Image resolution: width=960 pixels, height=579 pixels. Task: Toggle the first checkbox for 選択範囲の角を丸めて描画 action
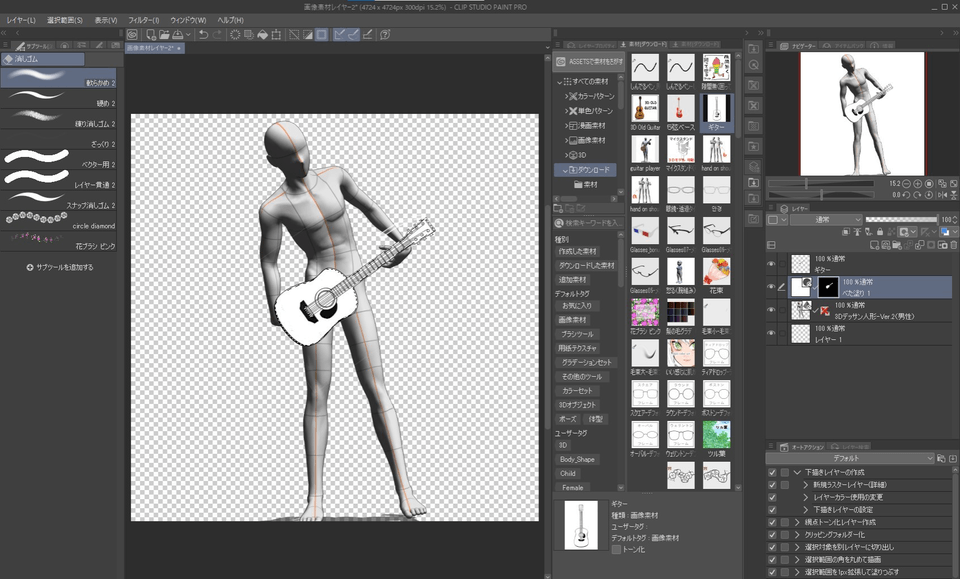pos(772,559)
